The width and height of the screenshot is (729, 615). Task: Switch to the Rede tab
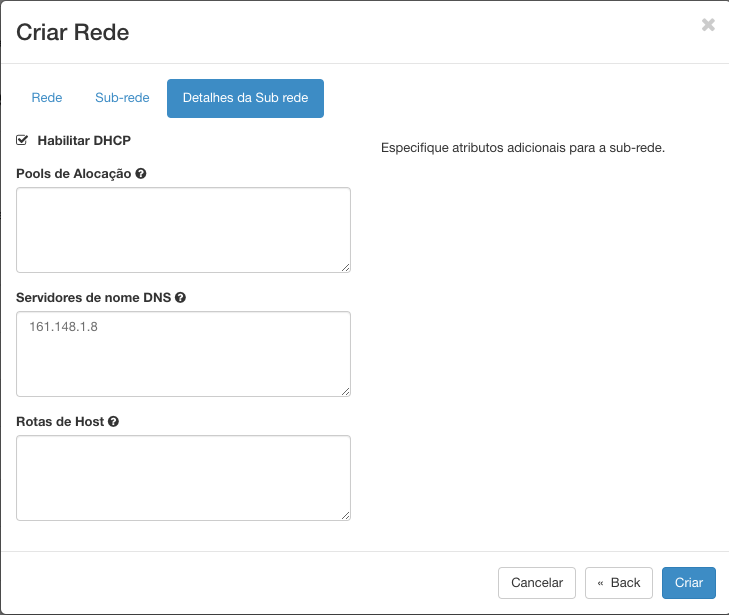pyautogui.click(x=46, y=98)
